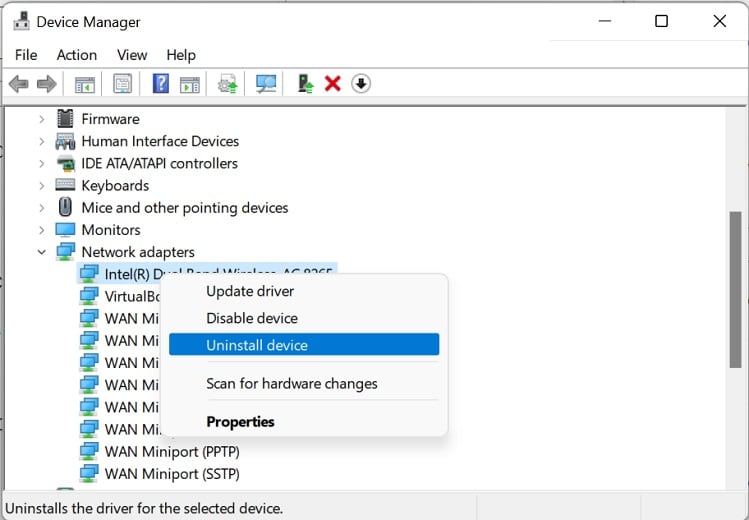Open Properties from the context menu
Screen dimensions: 749x520
tap(304, 422)
